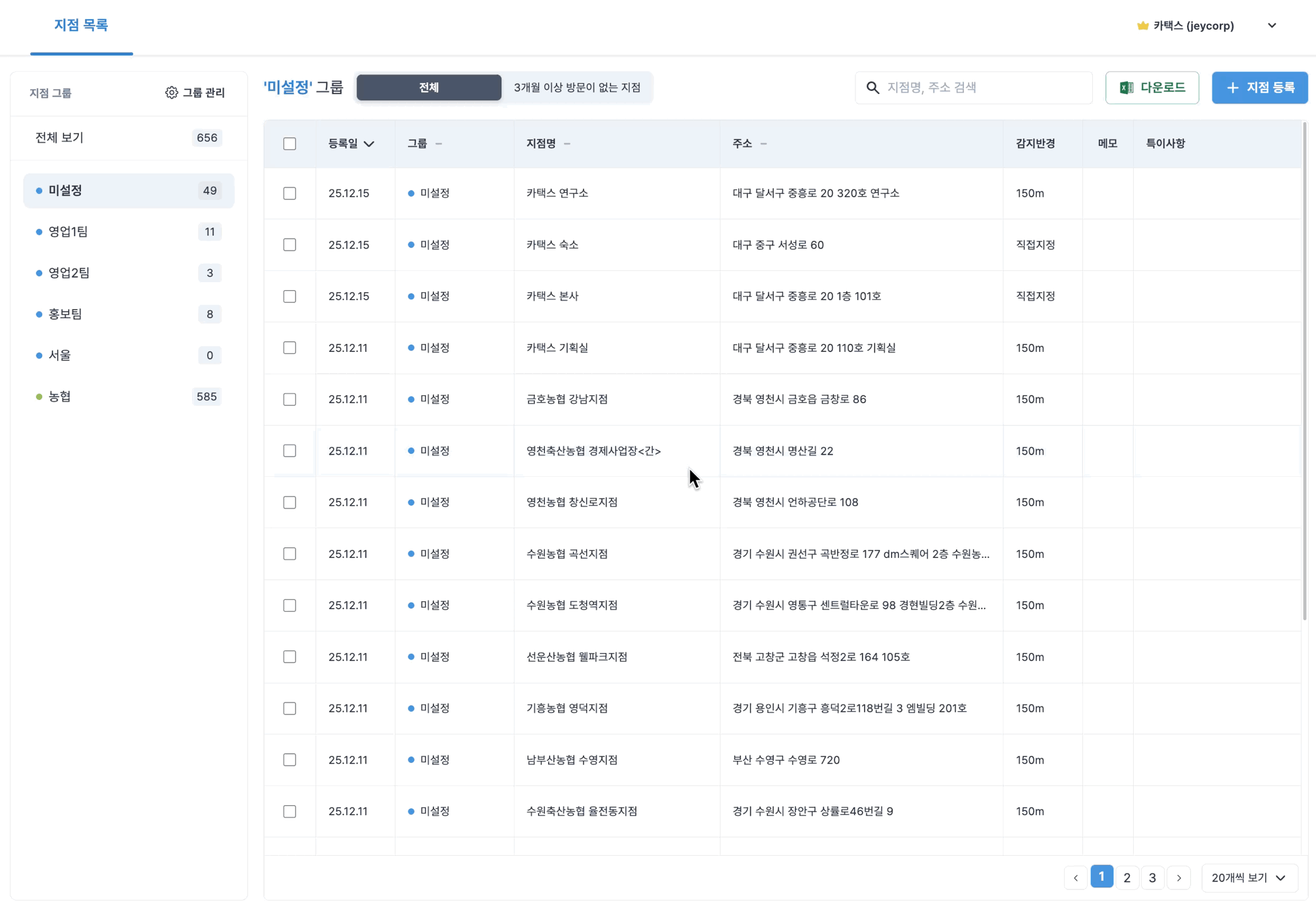
Task: Check the box for the 카택스 연구소 row
Action: pyautogui.click(x=290, y=193)
